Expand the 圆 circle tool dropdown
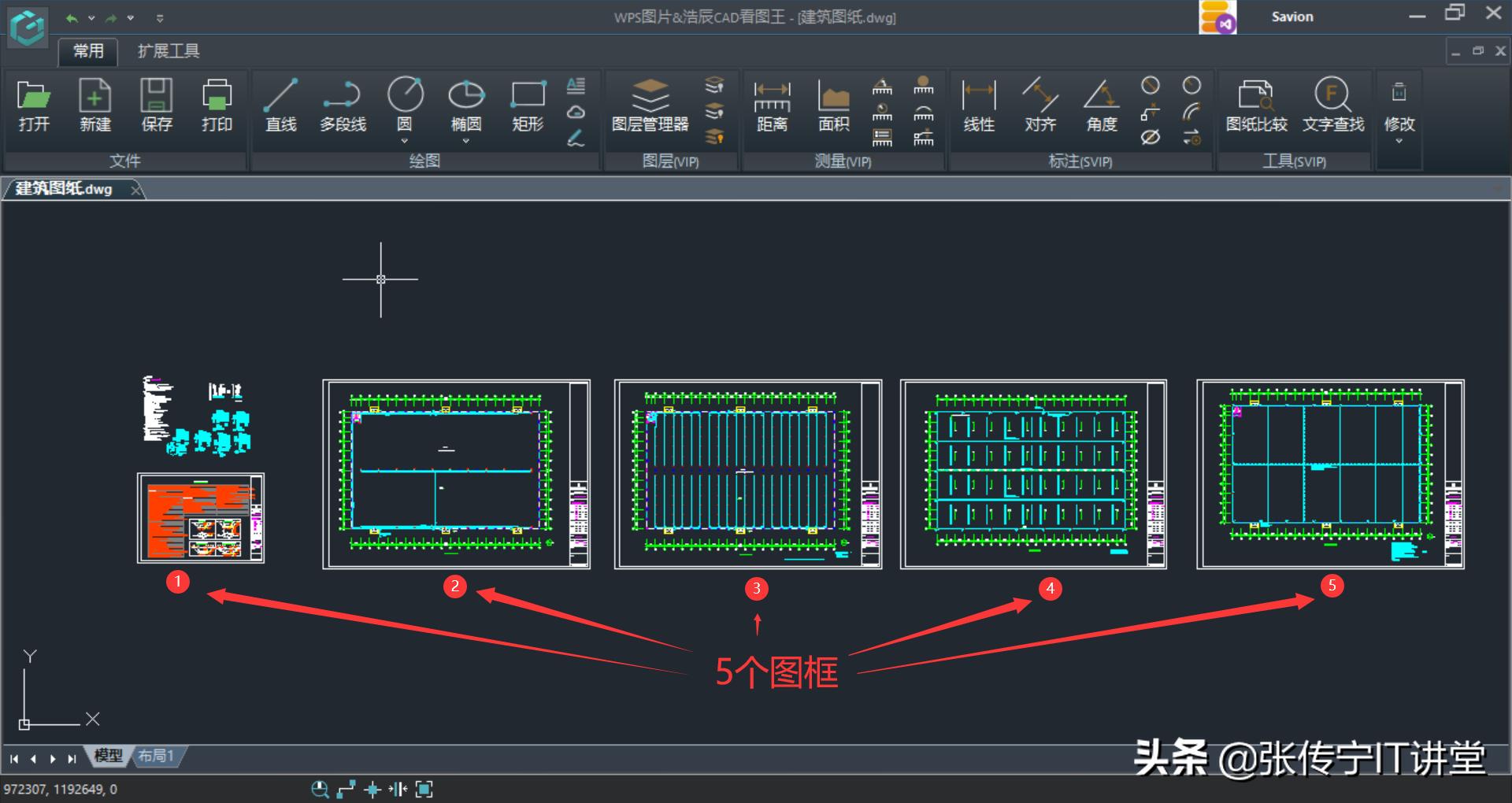 [x=405, y=140]
